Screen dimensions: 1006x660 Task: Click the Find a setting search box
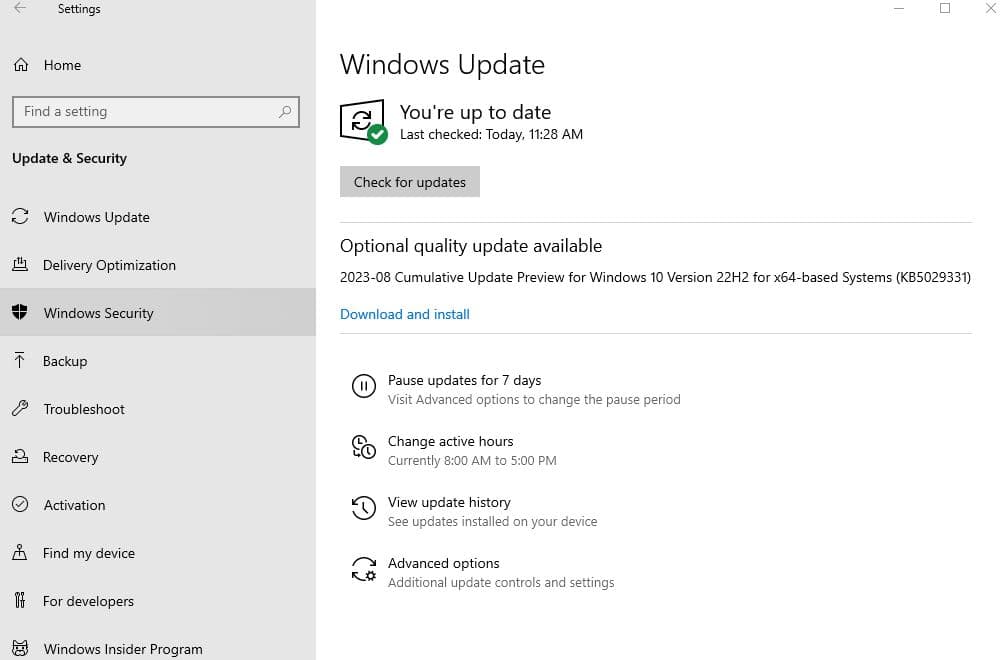tap(156, 112)
